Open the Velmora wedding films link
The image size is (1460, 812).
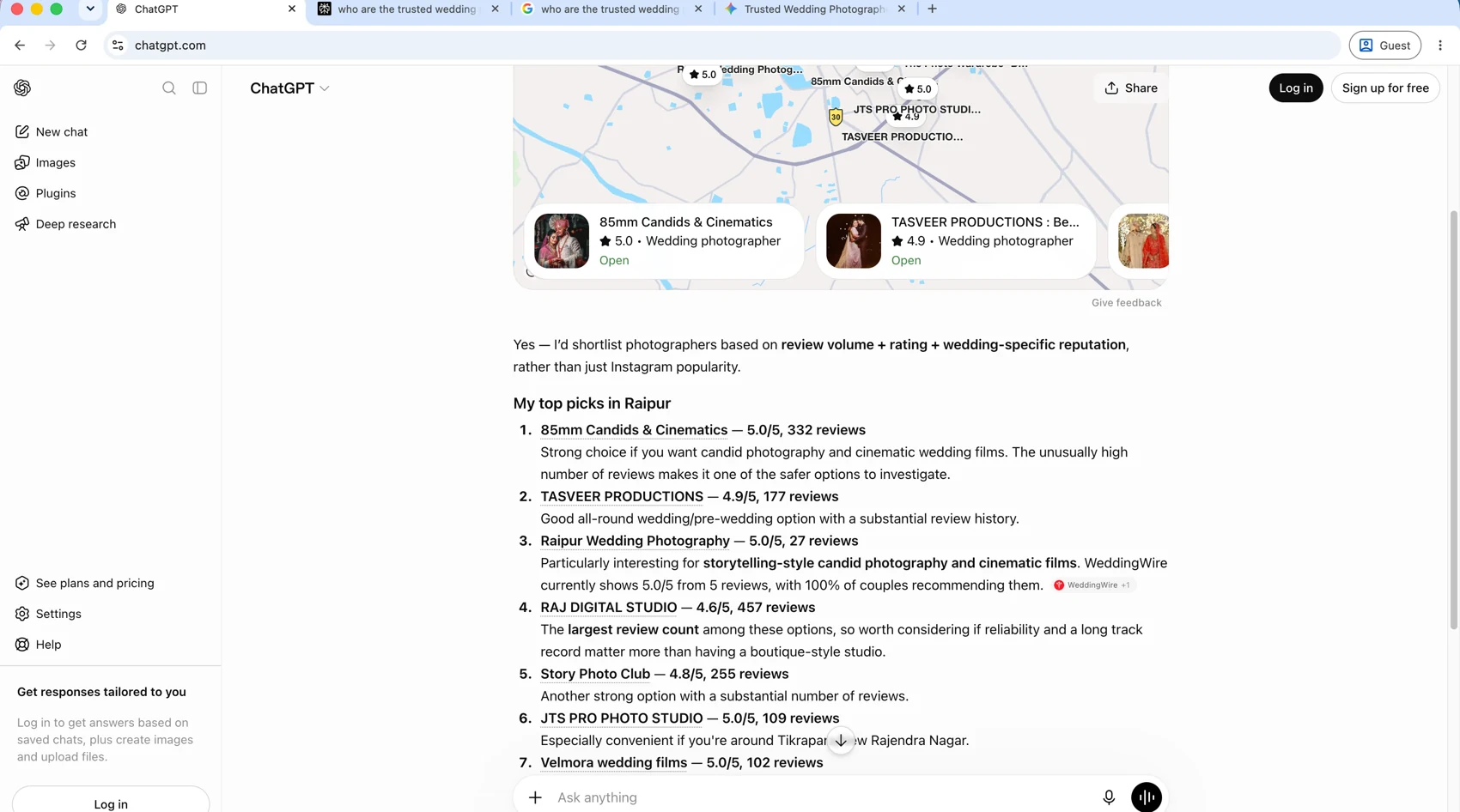click(614, 763)
